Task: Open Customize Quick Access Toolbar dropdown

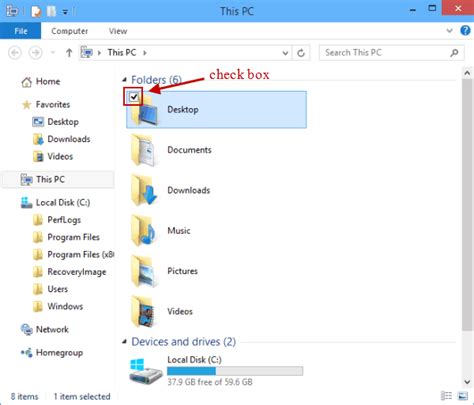Action: (x=65, y=12)
